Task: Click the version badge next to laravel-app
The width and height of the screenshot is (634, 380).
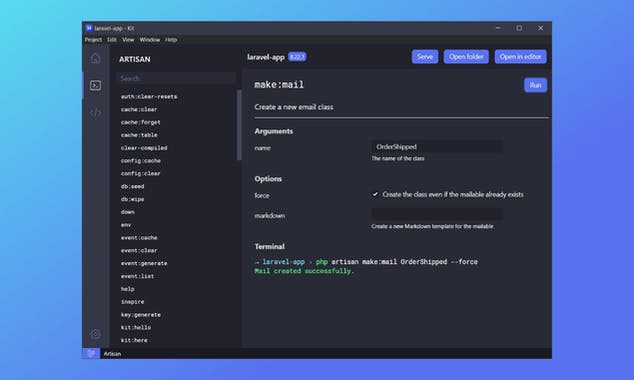Action: [x=297, y=57]
